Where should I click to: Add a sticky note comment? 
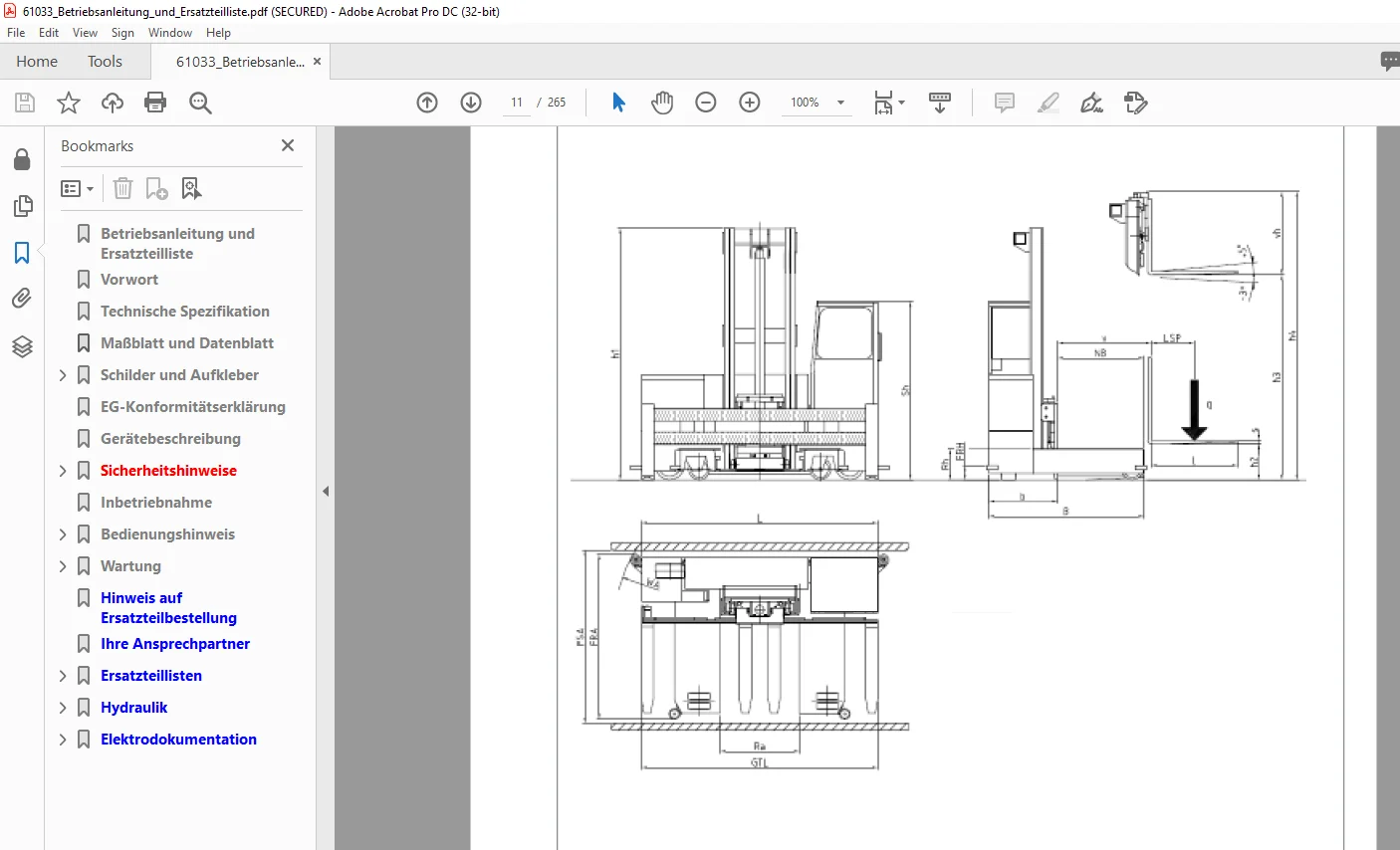[1005, 103]
